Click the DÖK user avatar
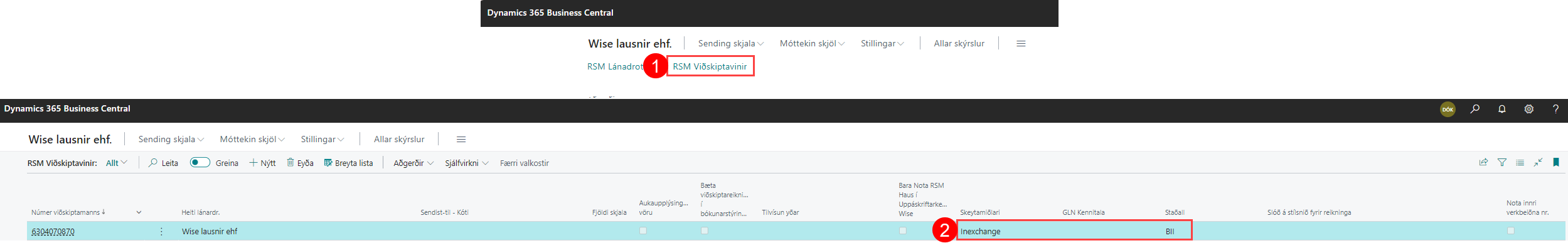Image resolution: width=1568 pixels, height=243 pixels. click(1448, 109)
